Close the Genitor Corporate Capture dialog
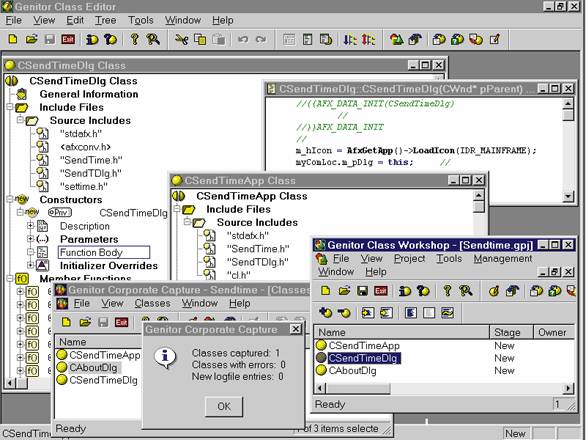Screen dimensions: 586x440 tap(295, 329)
